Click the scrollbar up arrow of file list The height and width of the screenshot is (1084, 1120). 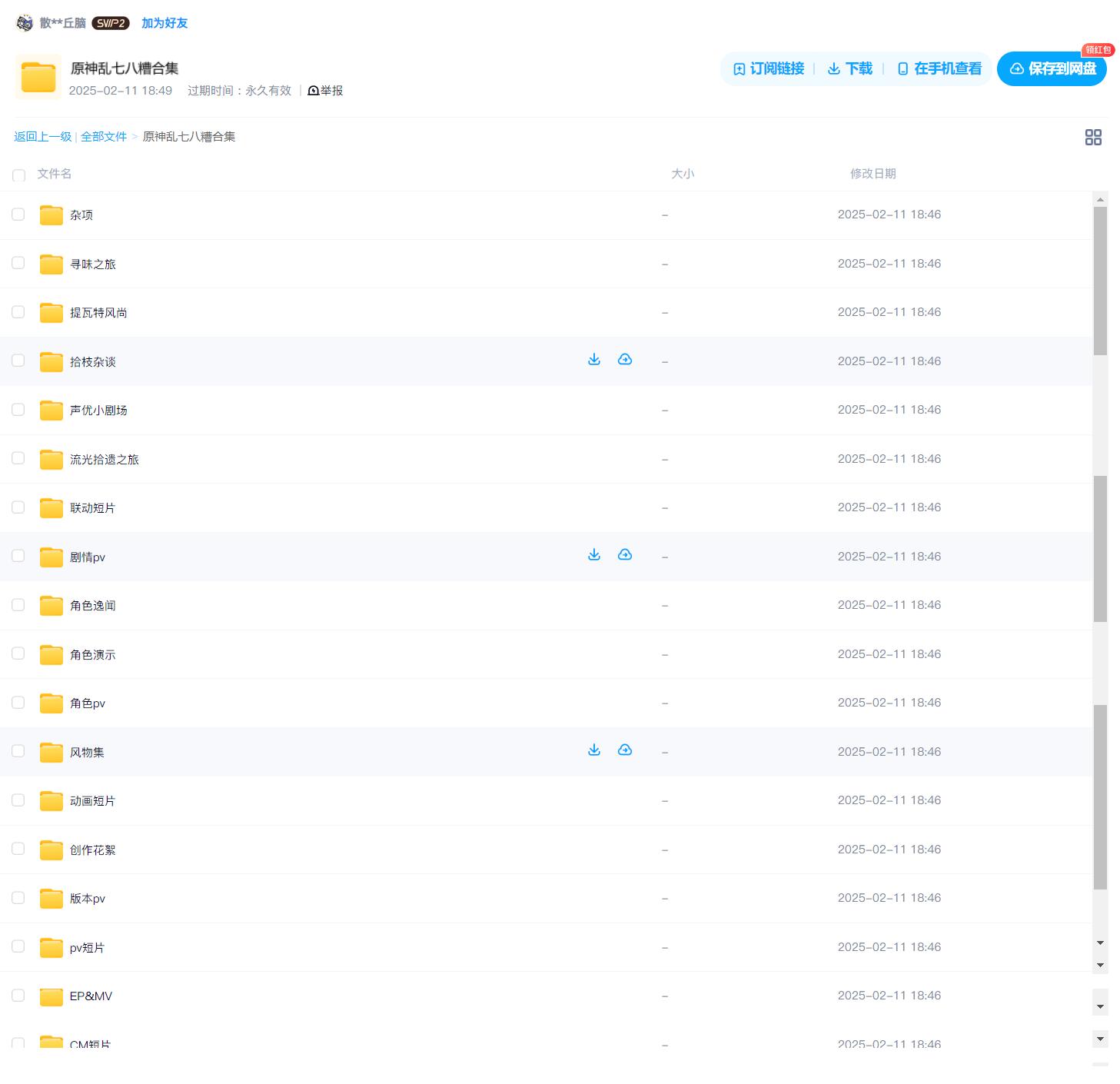(x=1100, y=199)
